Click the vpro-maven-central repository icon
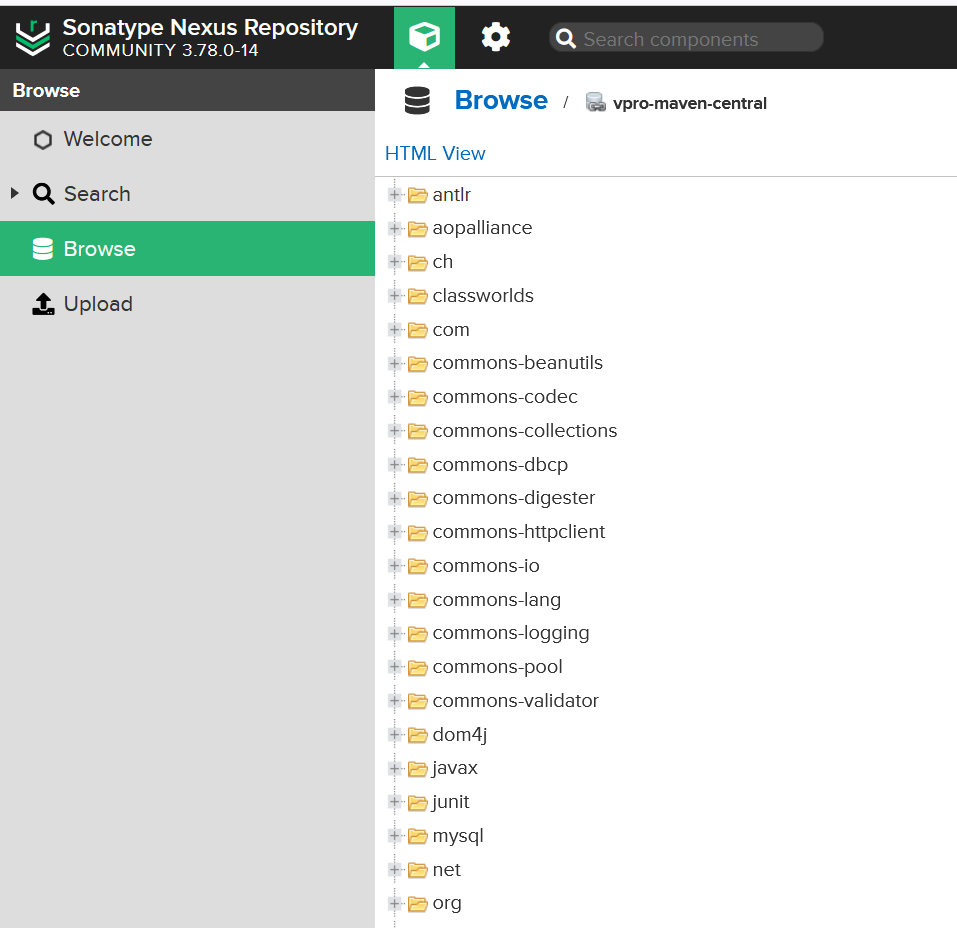Screen dimensions: 957x928 [x=596, y=102]
